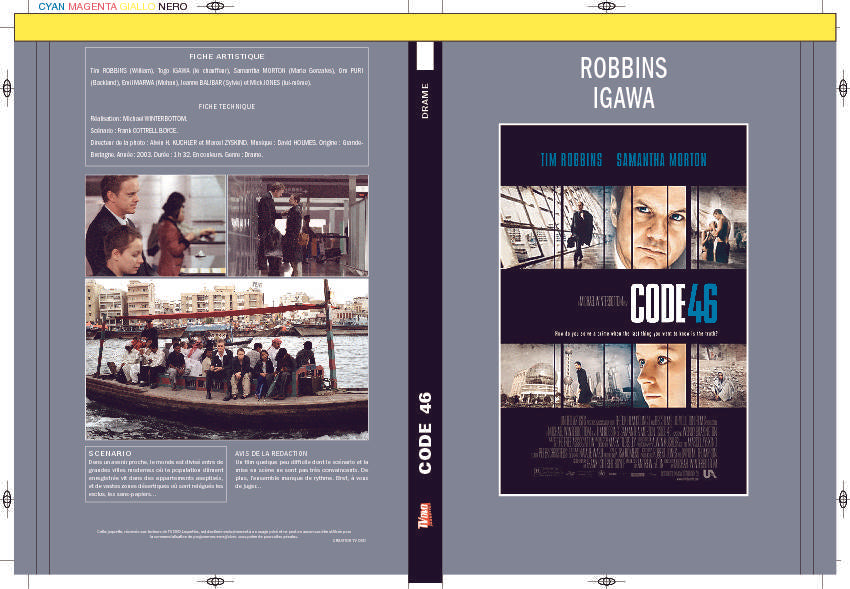This screenshot has width=850, height=589.
Task: Click the top-right registration mark crosshair
Action: [608, 9]
